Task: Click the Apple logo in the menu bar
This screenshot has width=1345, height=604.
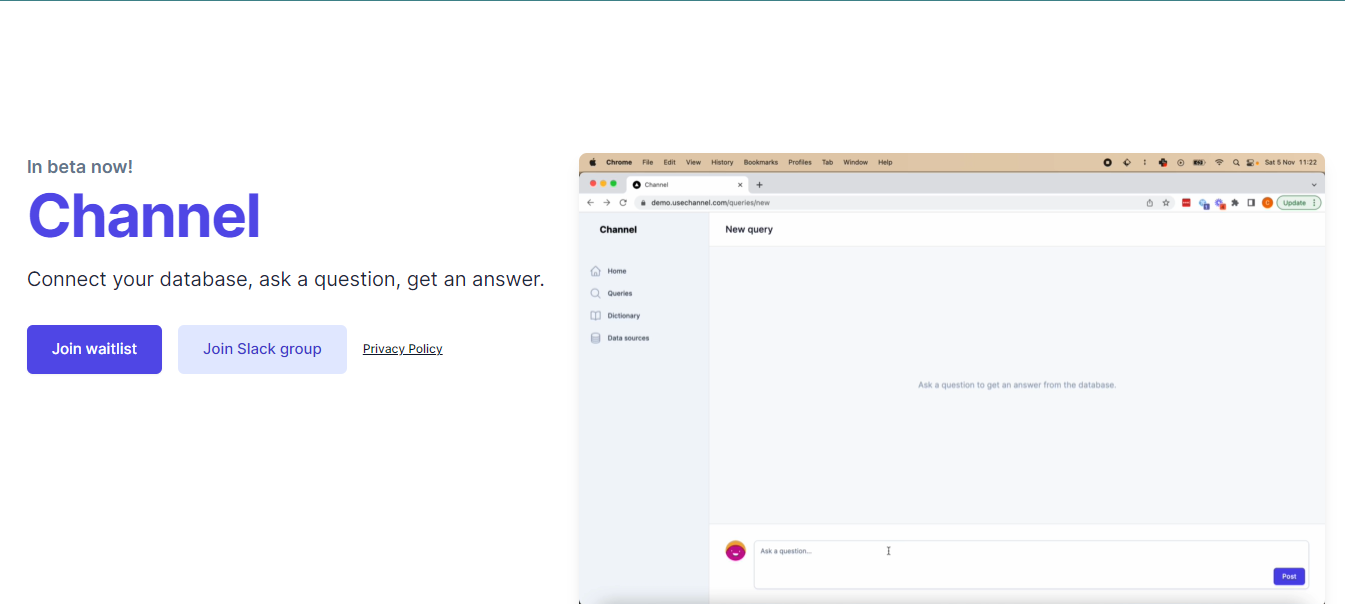Action: pos(592,162)
